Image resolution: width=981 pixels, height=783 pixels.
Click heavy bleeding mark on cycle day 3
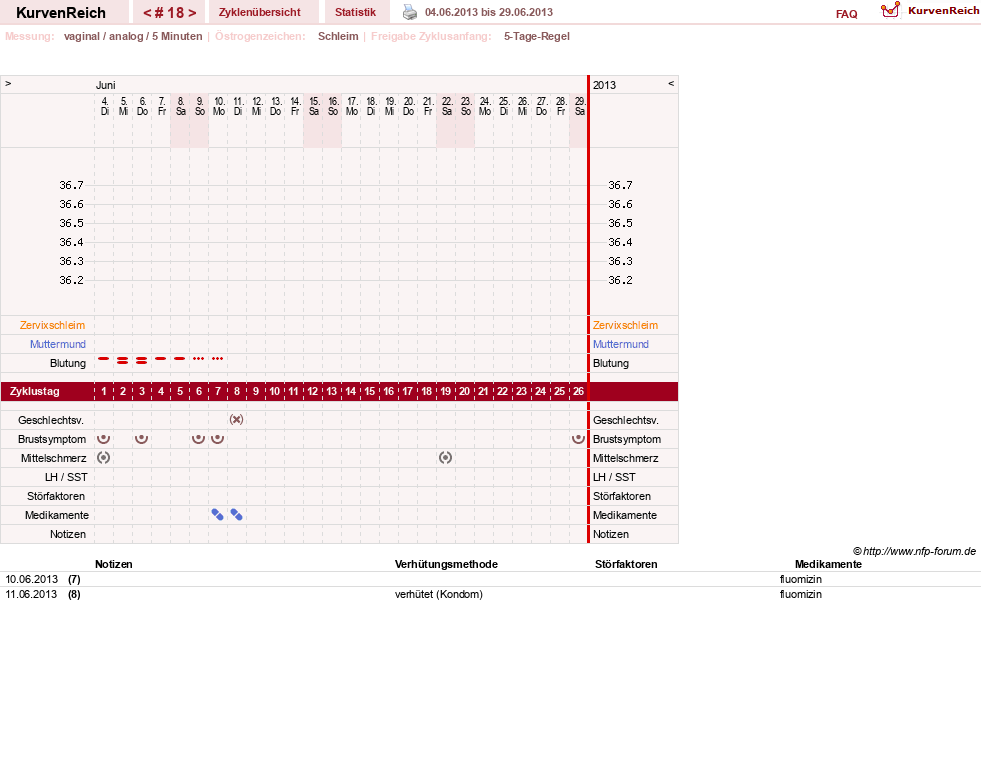(x=141, y=360)
